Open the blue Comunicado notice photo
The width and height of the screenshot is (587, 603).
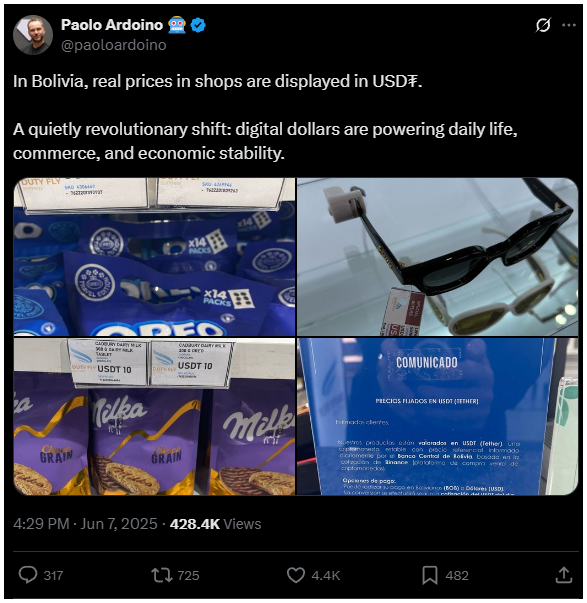[x=437, y=416]
